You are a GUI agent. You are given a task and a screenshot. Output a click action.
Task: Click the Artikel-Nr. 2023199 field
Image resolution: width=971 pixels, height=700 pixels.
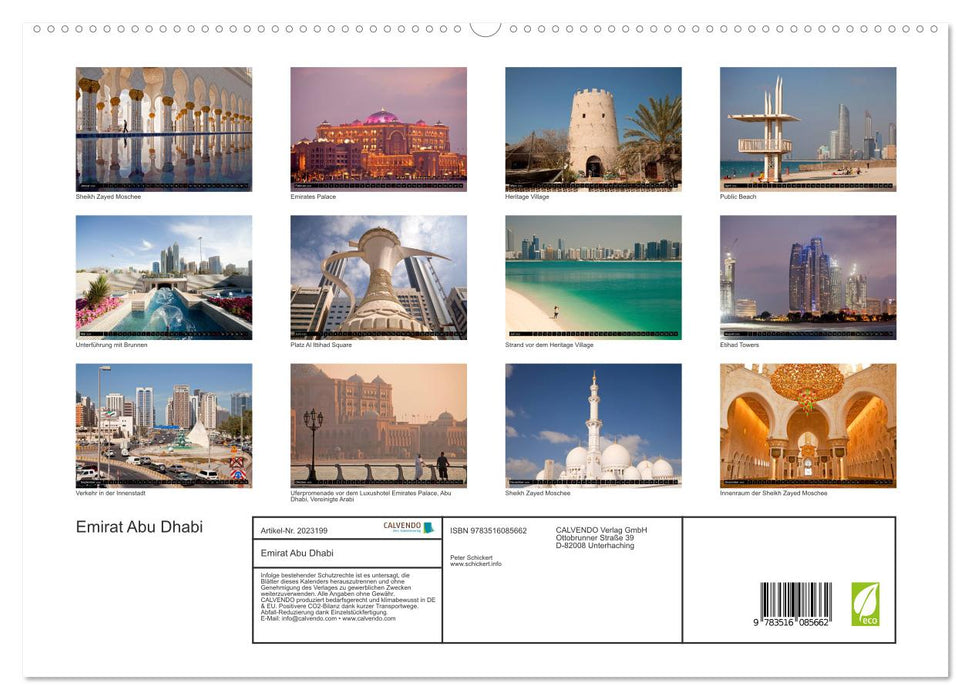click(x=295, y=530)
